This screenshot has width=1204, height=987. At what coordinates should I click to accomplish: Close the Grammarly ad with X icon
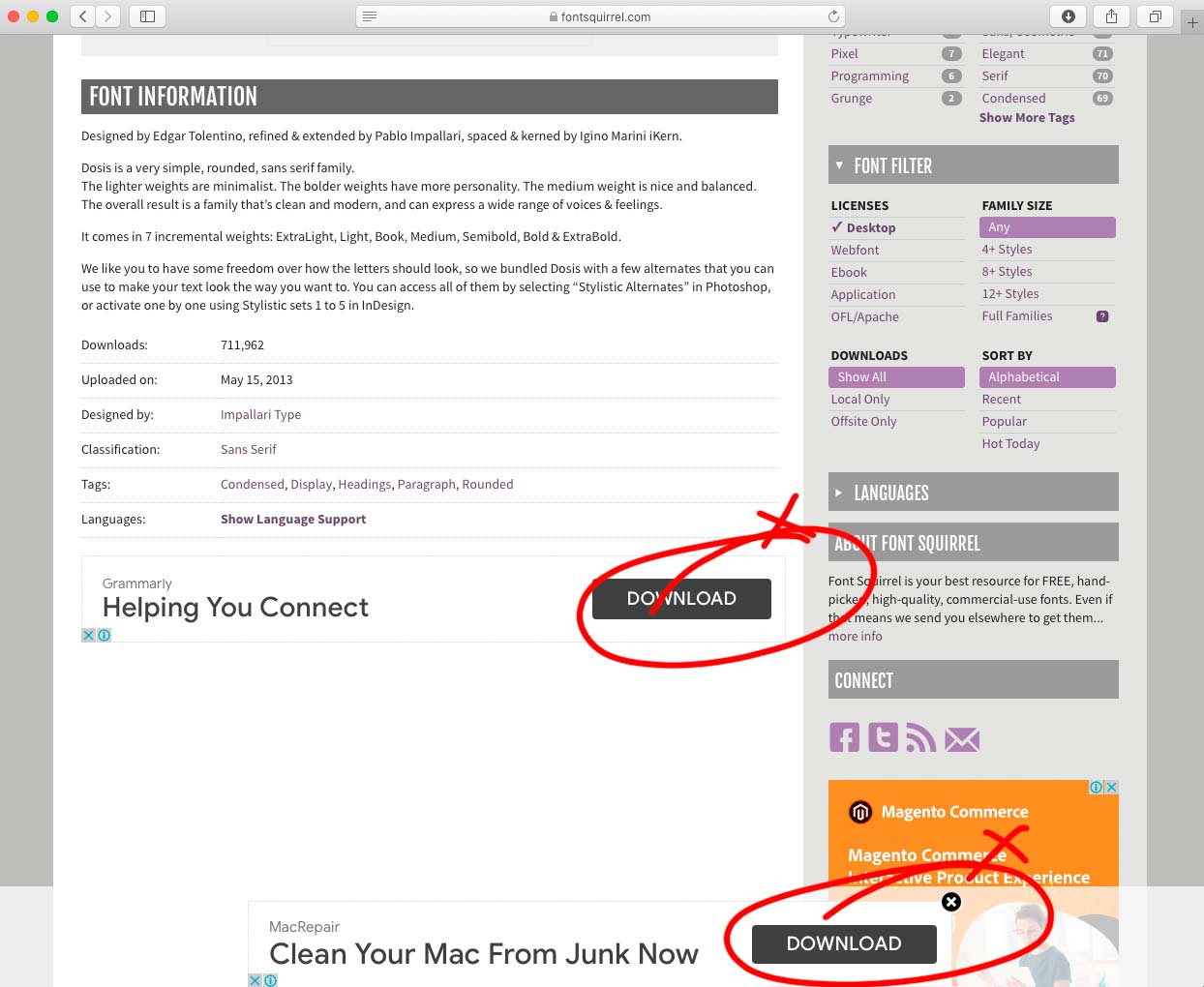(x=88, y=636)
